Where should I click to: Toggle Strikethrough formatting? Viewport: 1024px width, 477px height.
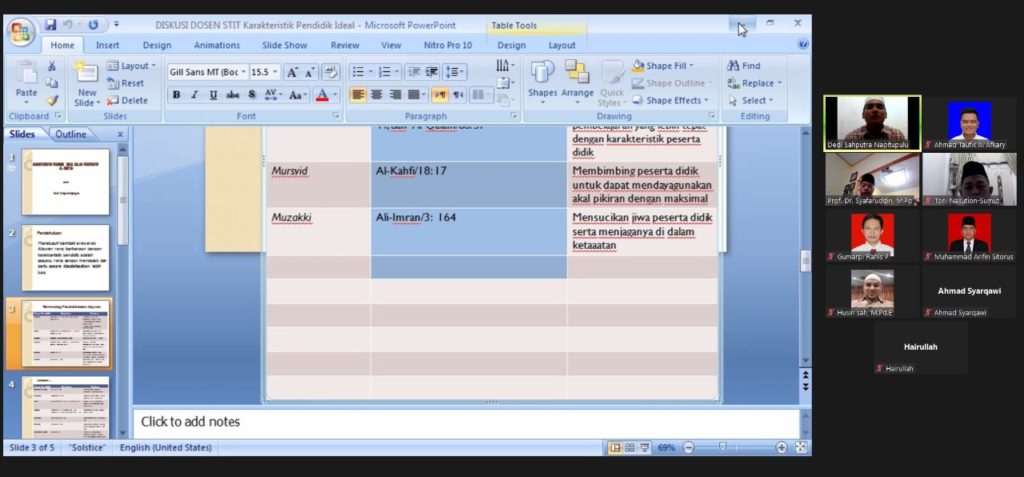click(232, 95)
